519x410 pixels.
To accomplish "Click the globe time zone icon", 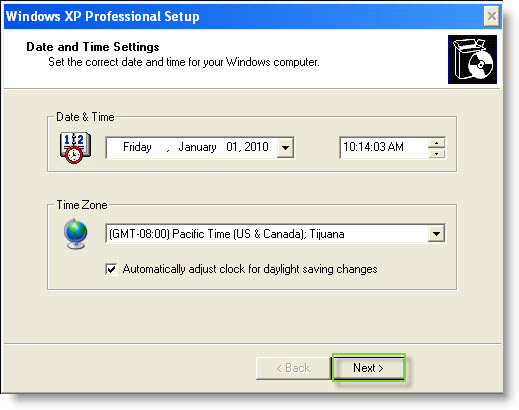I will (x=76, y=234).
